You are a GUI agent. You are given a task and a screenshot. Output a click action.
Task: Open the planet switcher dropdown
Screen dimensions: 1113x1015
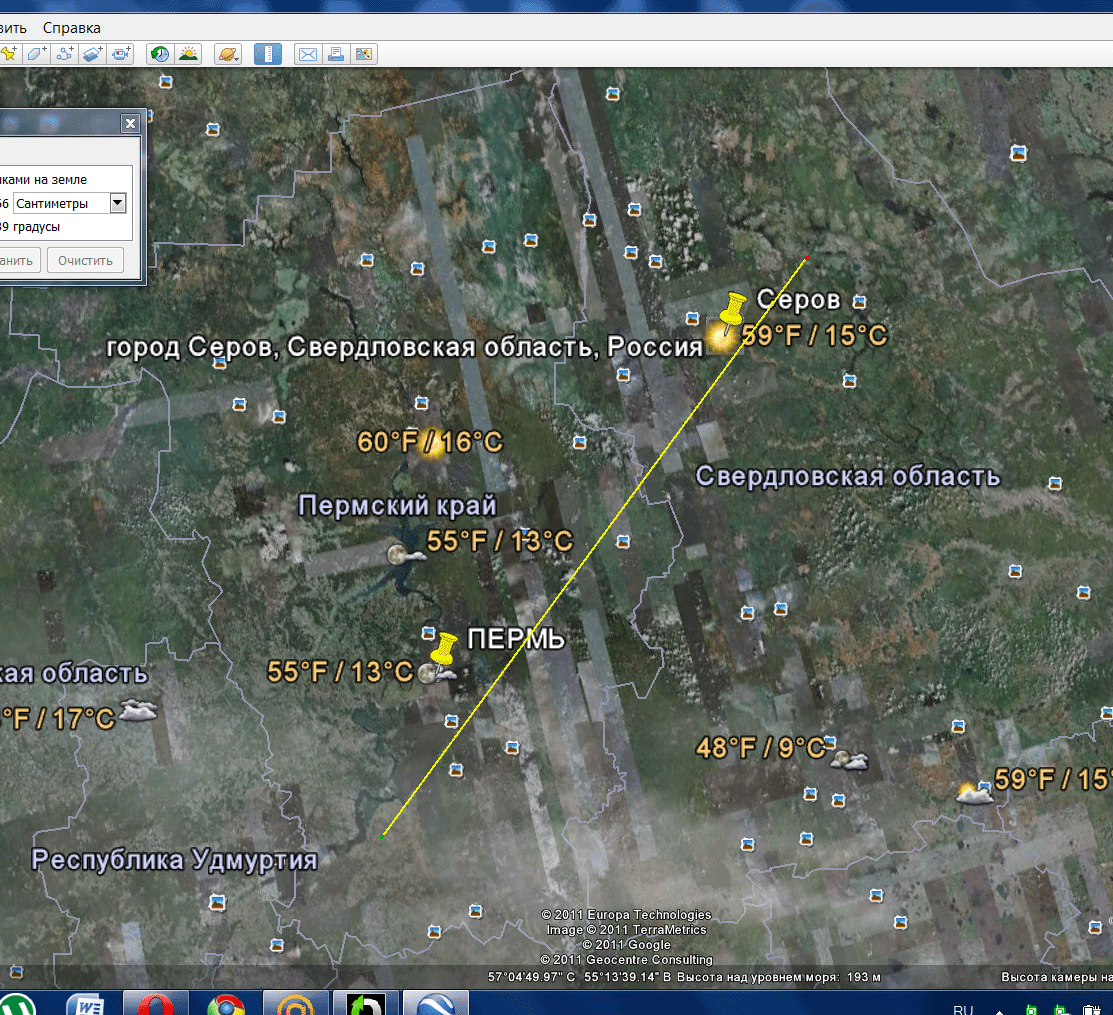click(x=228, y=54)
